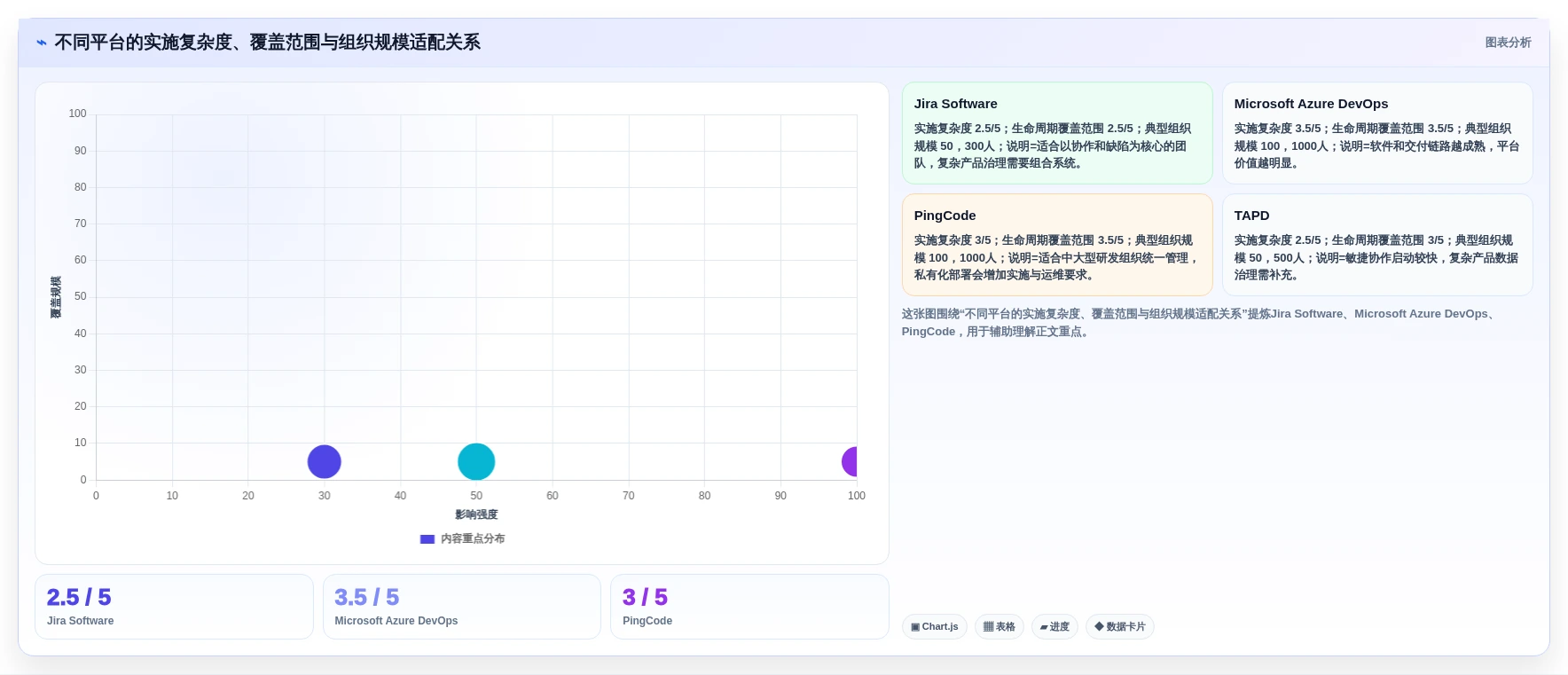This screenshot has height=675, width=1568.
Task: Click the Chart.js tag
Action: (935, 626)
